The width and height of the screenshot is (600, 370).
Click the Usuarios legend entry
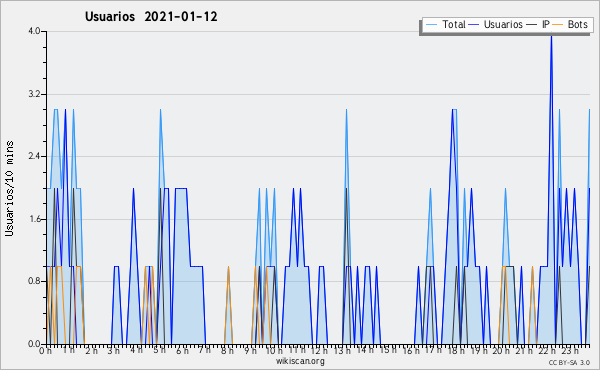pos(496,24)
